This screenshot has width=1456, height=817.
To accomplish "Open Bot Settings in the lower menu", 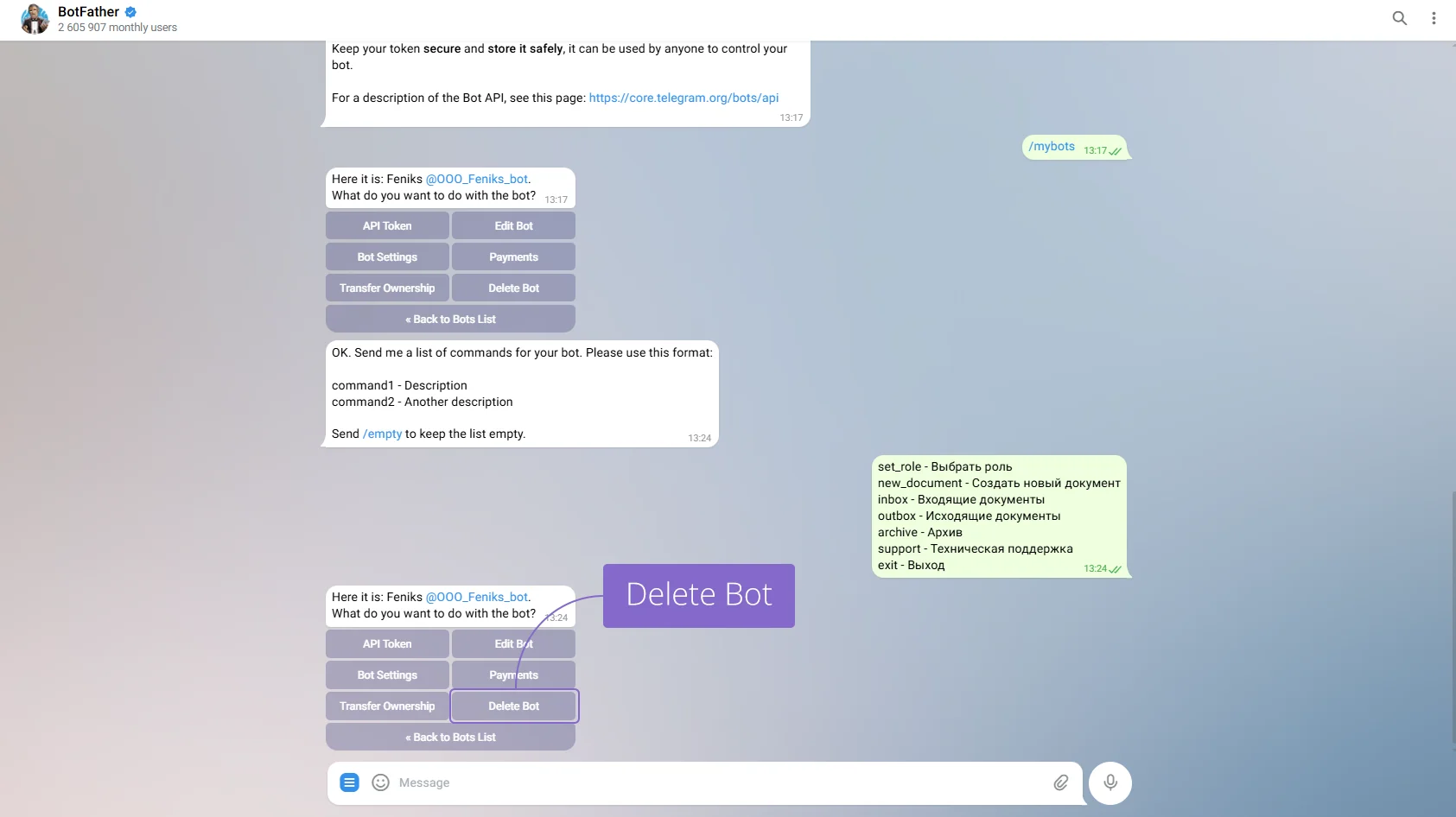I will point(387,674).
